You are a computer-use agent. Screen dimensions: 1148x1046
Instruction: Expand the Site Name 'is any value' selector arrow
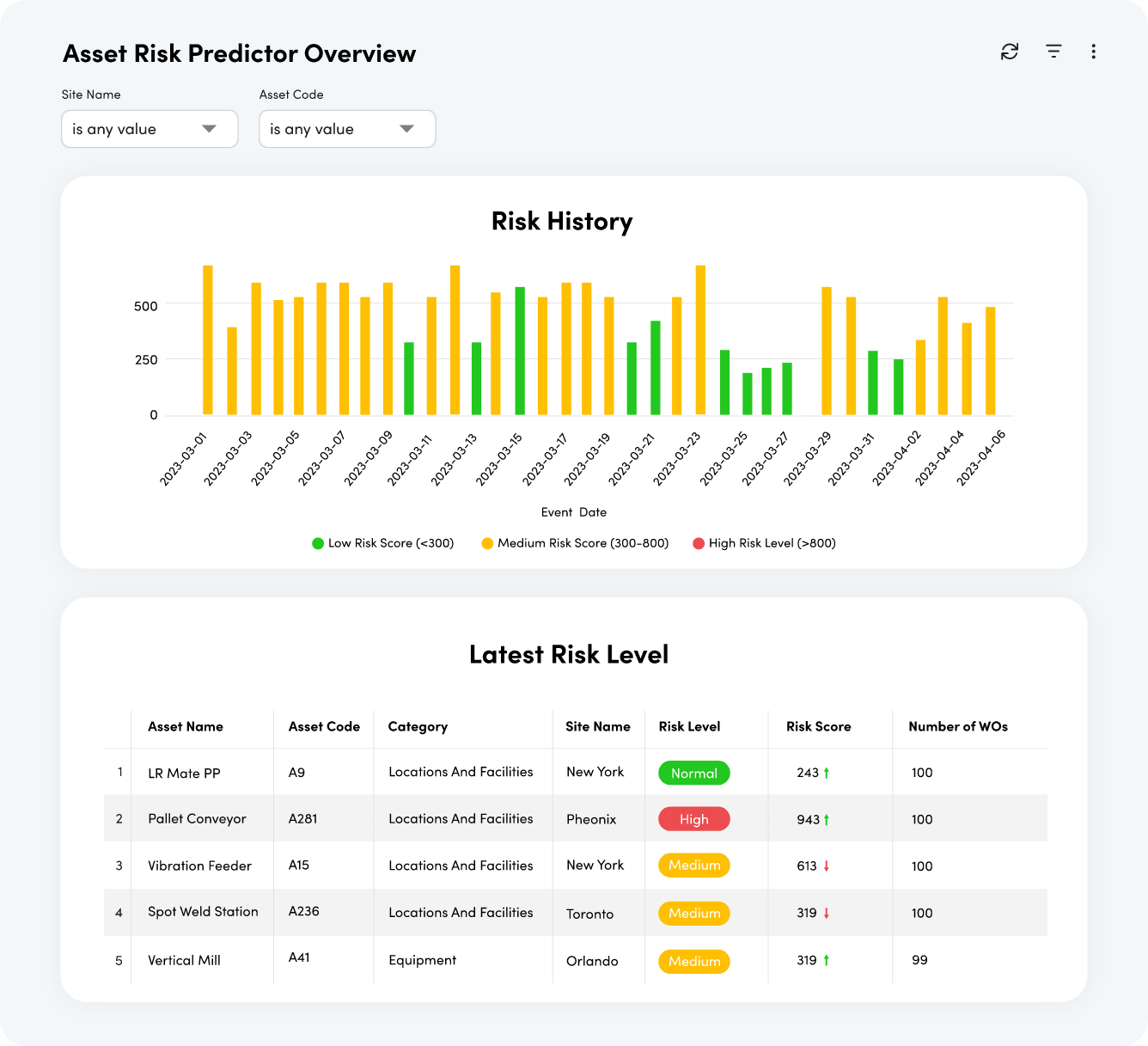coord(210,129)
